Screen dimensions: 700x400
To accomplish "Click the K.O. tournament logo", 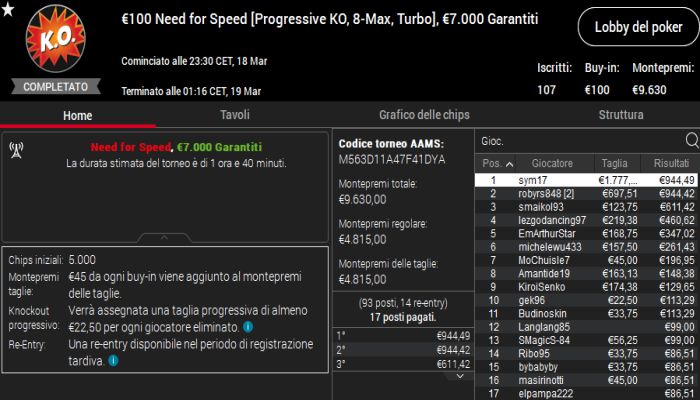I will 48,40.
